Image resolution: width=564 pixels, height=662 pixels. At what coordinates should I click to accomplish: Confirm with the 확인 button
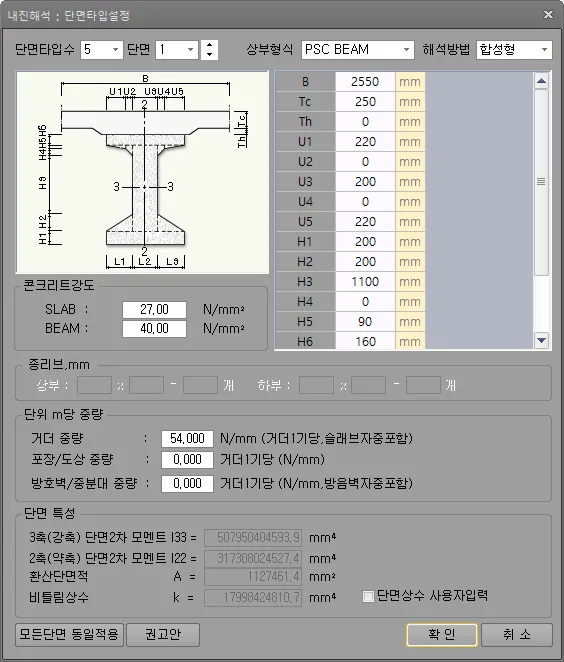point(442,635)
